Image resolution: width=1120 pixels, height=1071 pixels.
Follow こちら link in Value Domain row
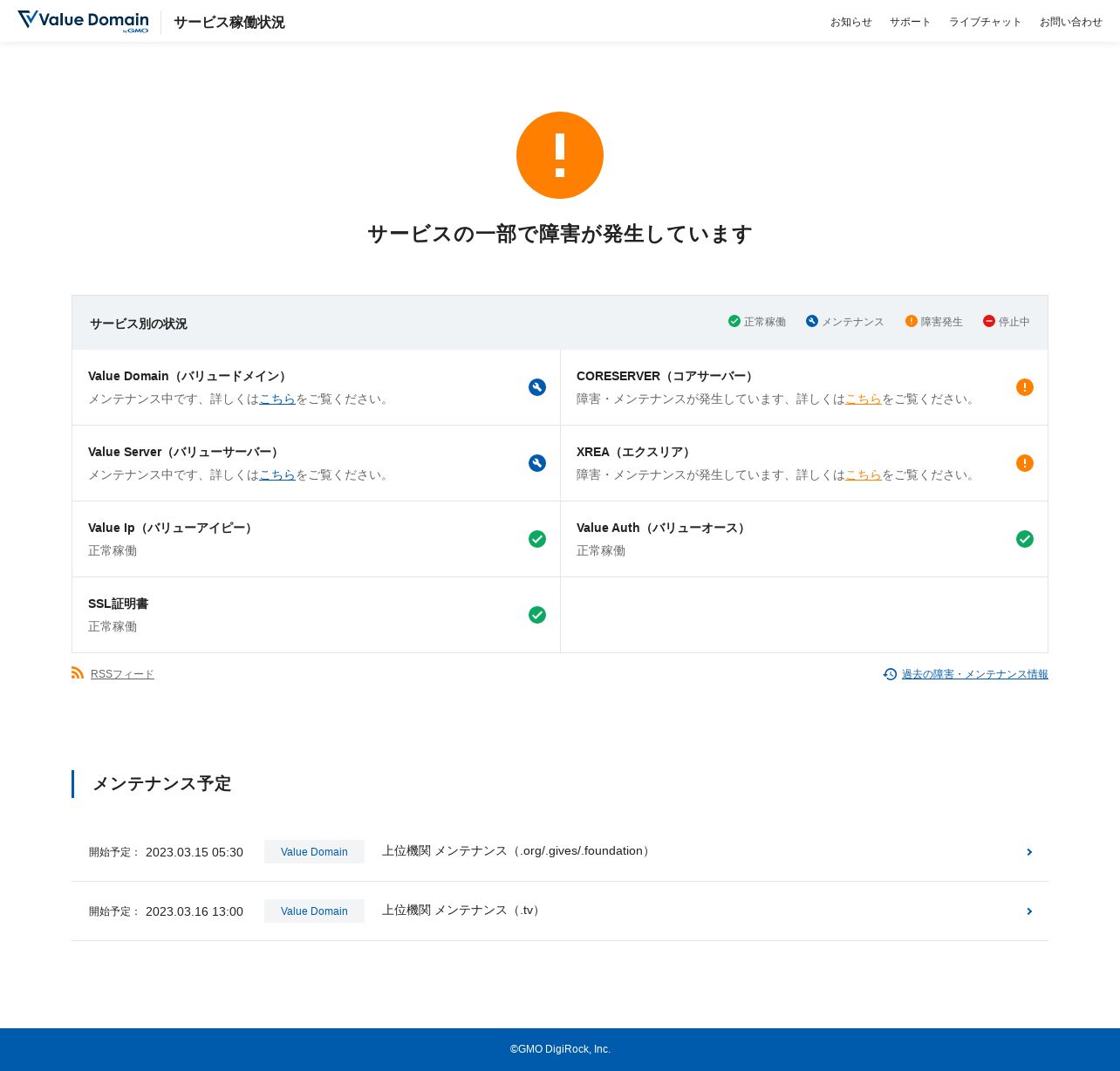pyautogui.click(x=277, y=399)
